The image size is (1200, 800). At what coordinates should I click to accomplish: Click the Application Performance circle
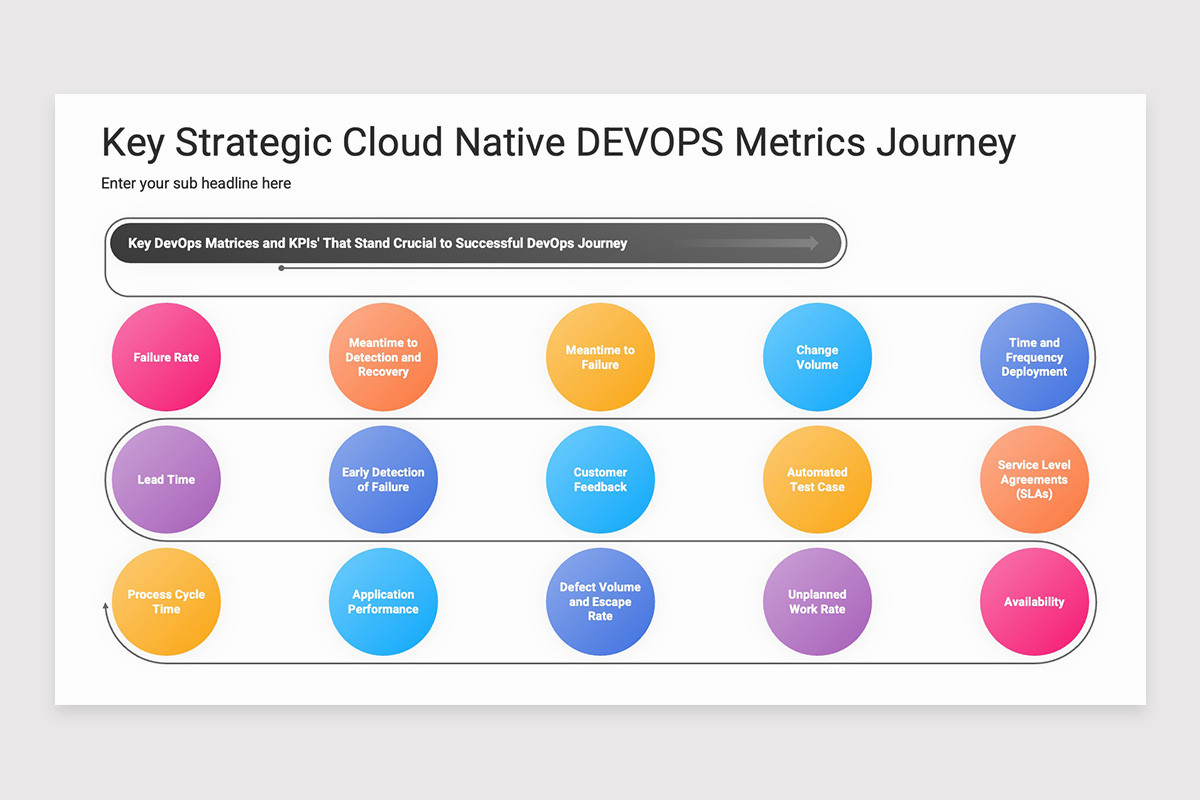(383, 601)
